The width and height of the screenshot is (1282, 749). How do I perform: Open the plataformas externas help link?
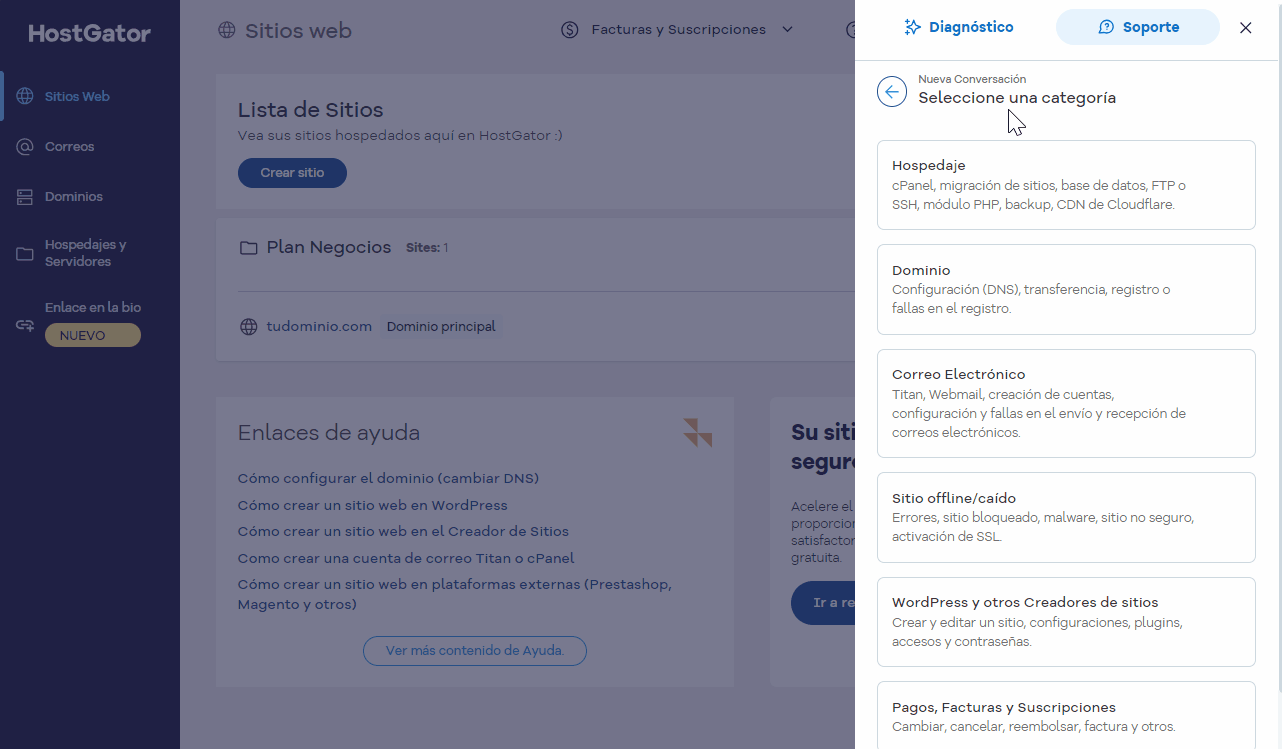(x=455, y=594)
